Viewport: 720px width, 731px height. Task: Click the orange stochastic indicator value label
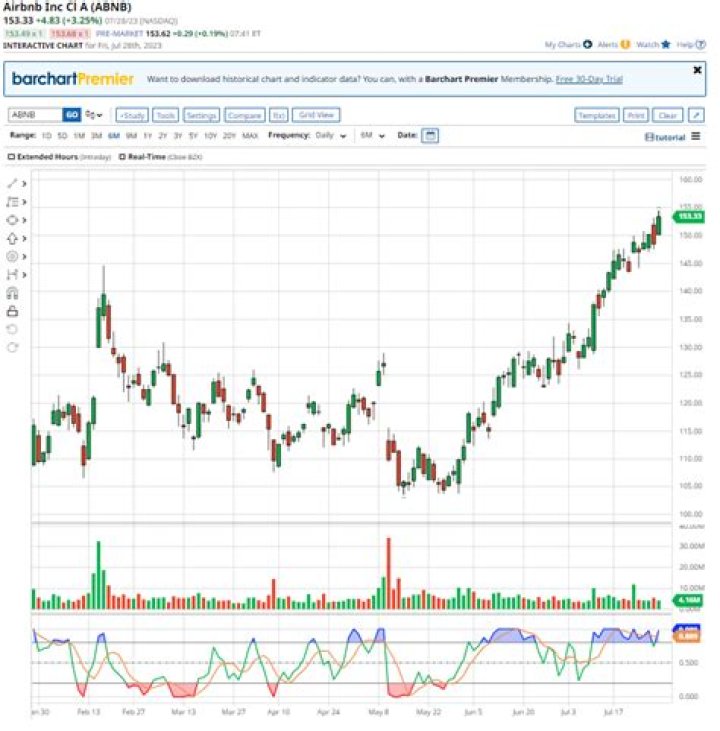point(686,636)
